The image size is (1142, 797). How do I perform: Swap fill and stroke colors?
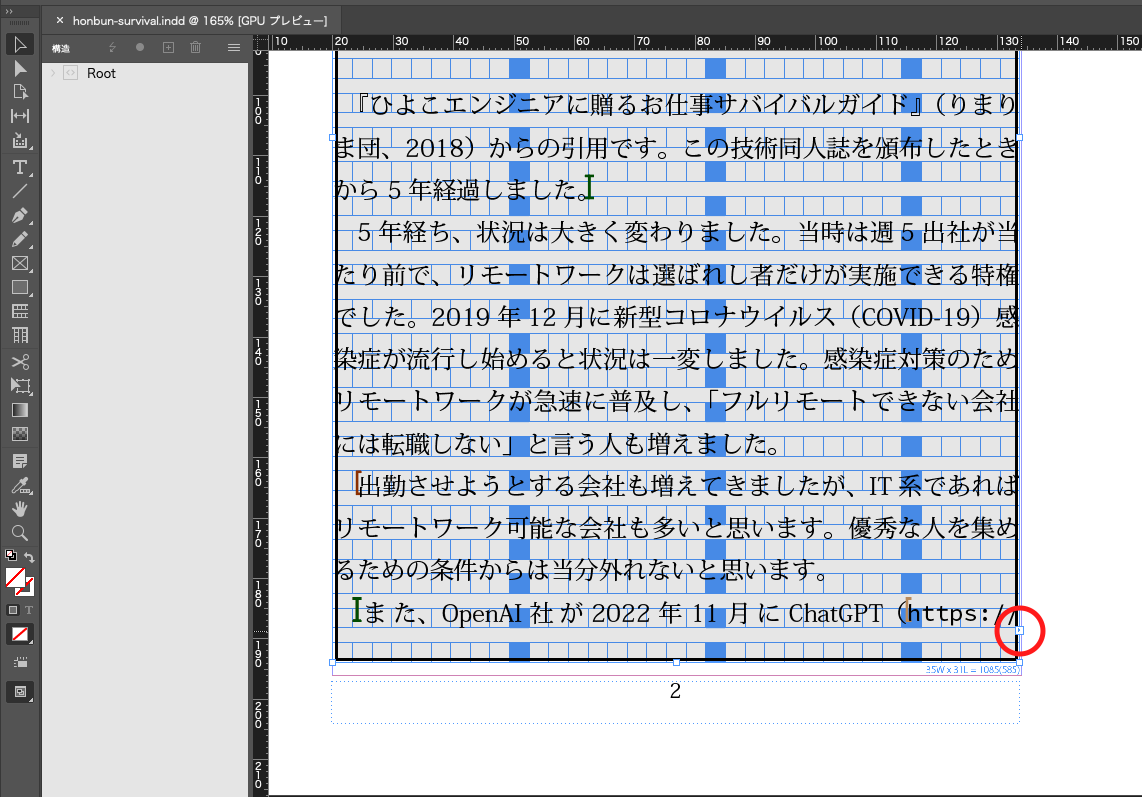pos(29,557)
